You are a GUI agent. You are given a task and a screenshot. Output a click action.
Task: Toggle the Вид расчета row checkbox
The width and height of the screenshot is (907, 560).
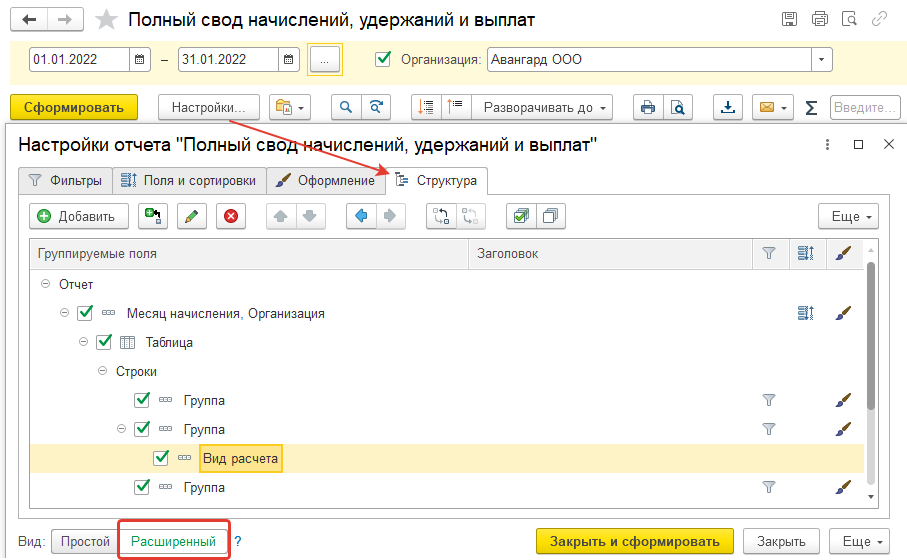161,458
